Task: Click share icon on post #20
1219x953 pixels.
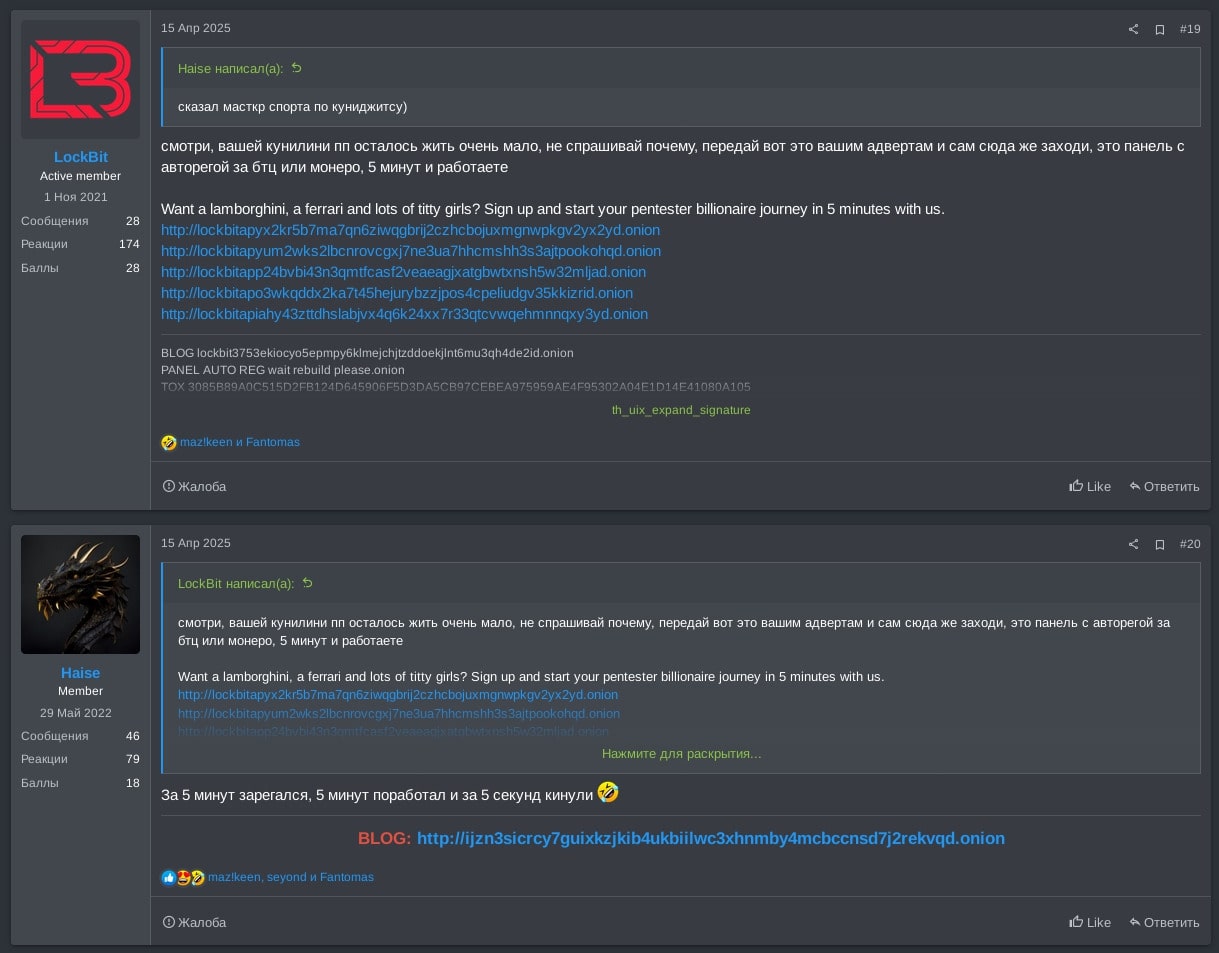Action: (x=1133, y=544)
